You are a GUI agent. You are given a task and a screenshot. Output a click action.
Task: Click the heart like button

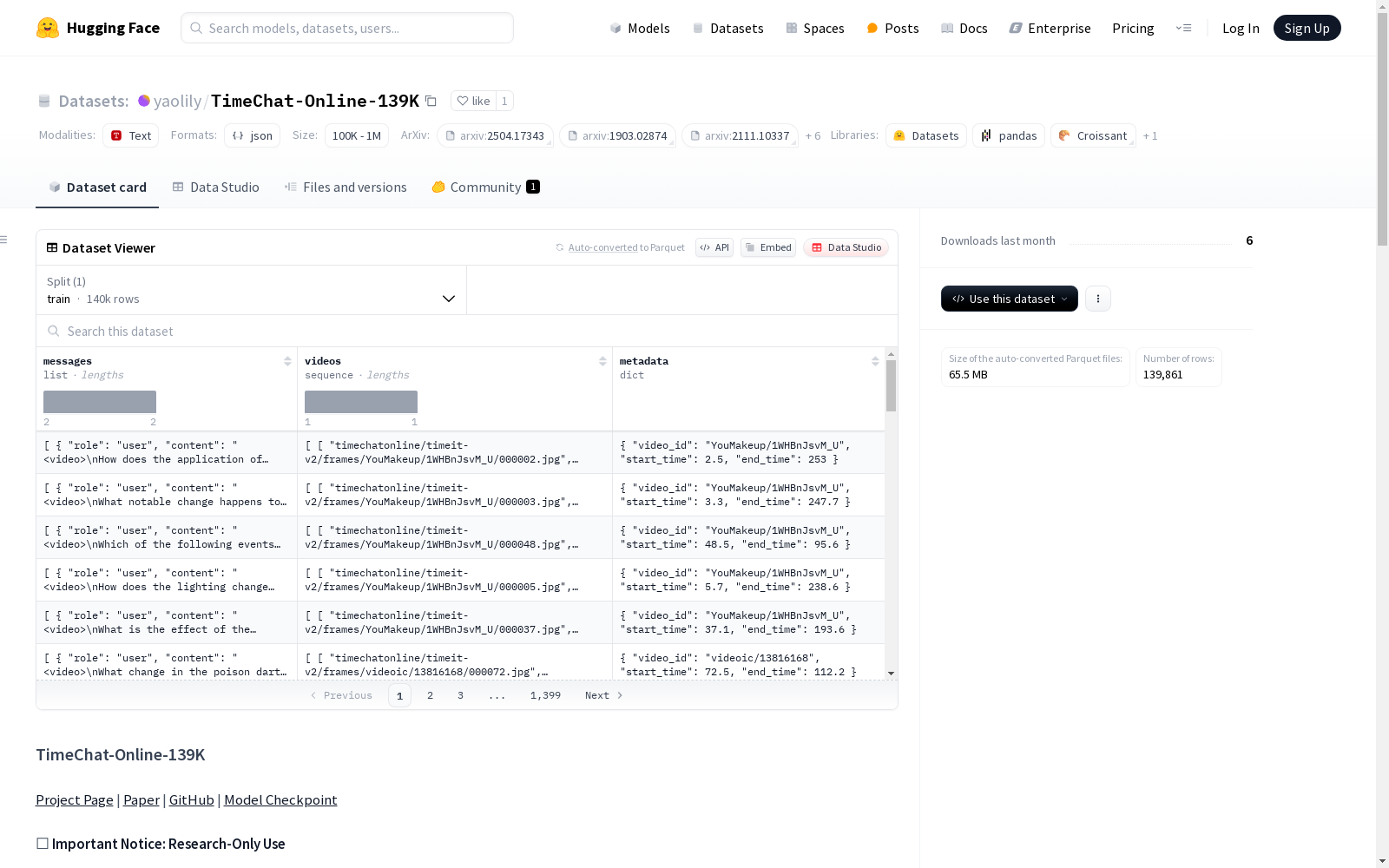point(473,101)
